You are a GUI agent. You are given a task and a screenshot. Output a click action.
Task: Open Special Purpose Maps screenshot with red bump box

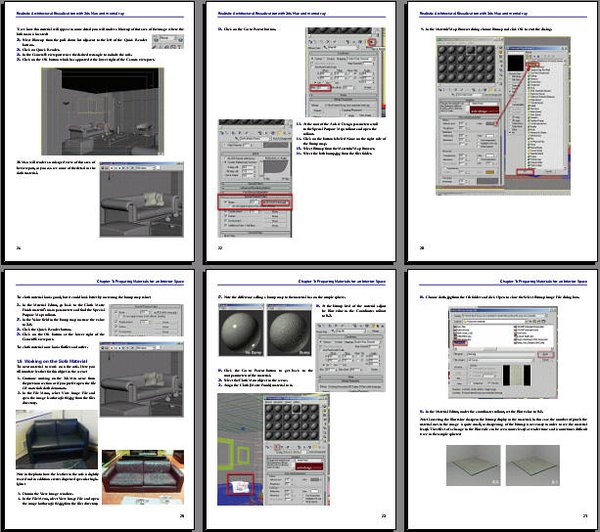[255, 178]
